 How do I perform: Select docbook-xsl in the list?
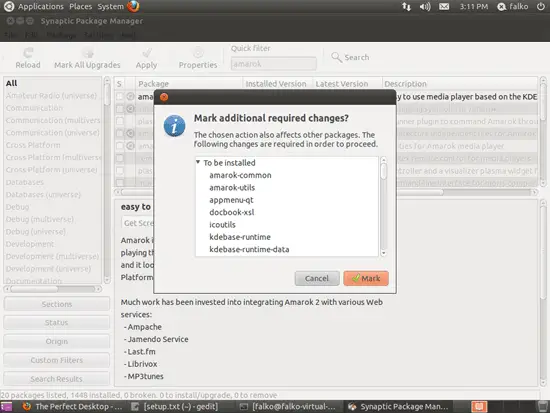pos(232,212)
